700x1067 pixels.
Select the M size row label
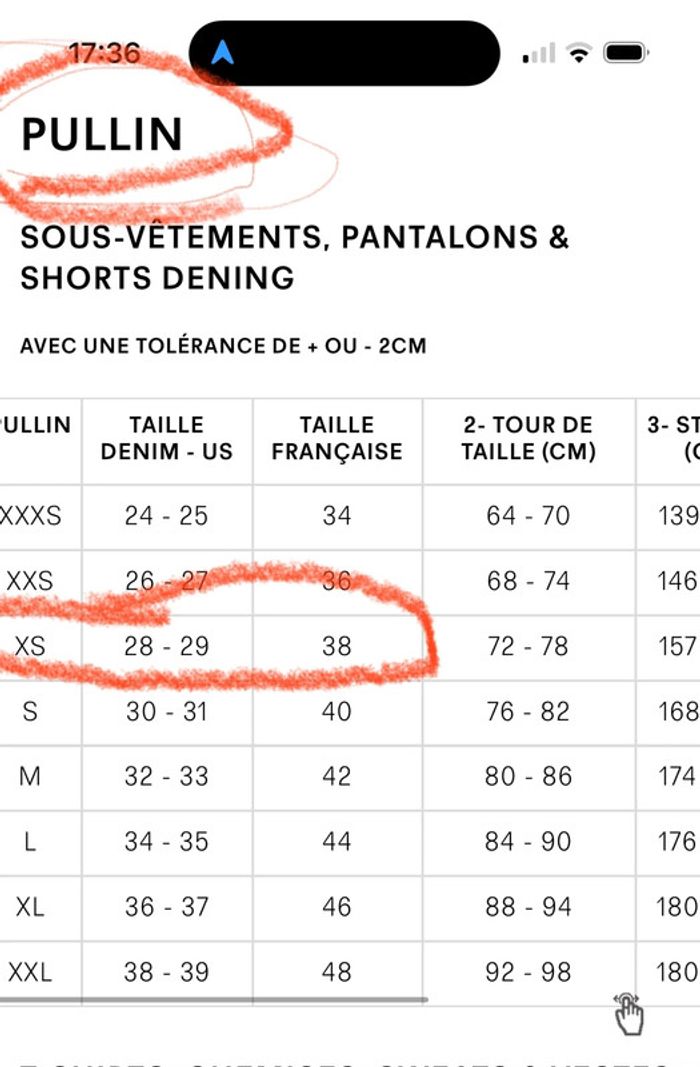click(x=30, y=776)
